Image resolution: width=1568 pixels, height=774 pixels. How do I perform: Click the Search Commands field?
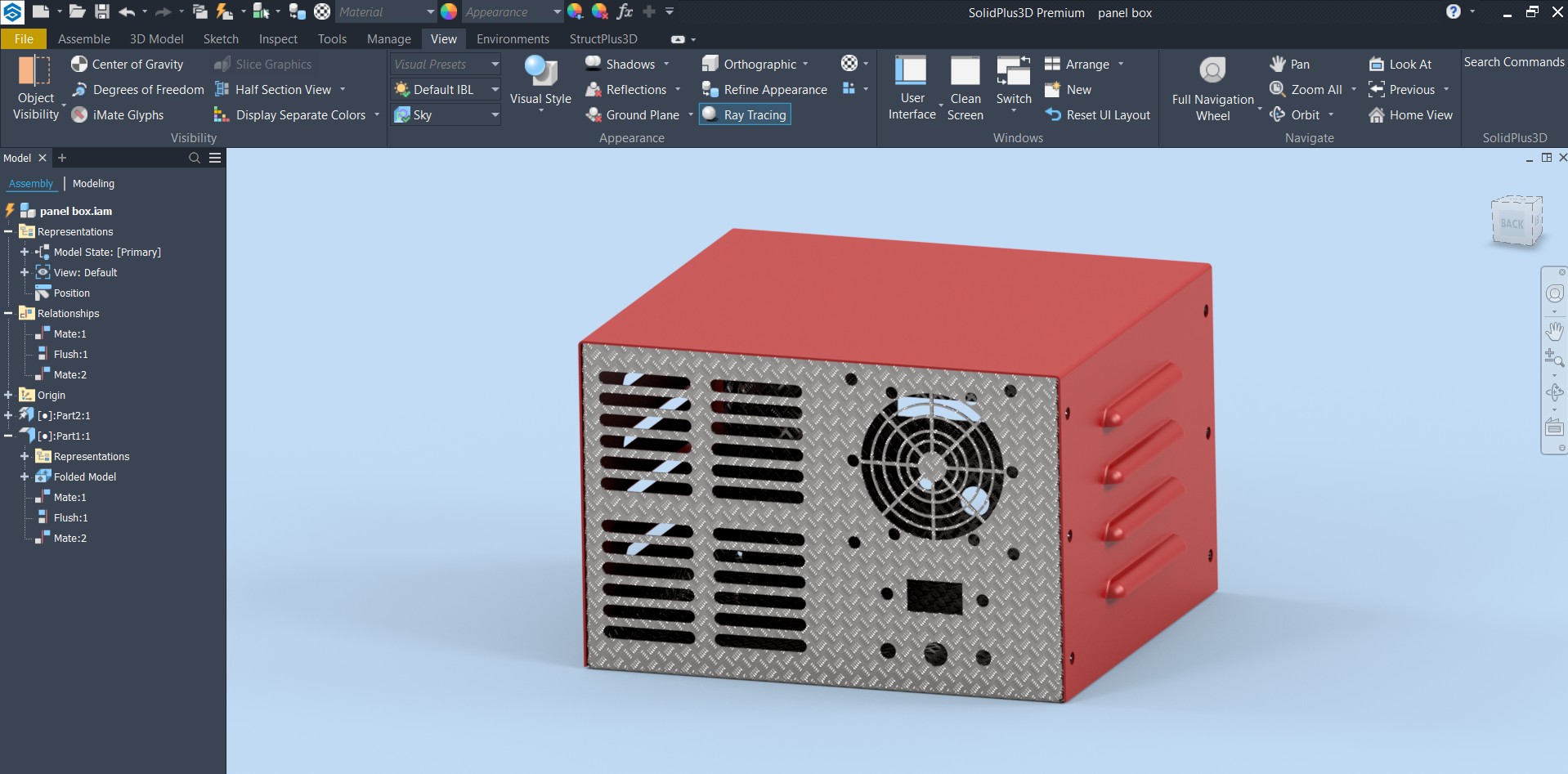pos(1513,62)
